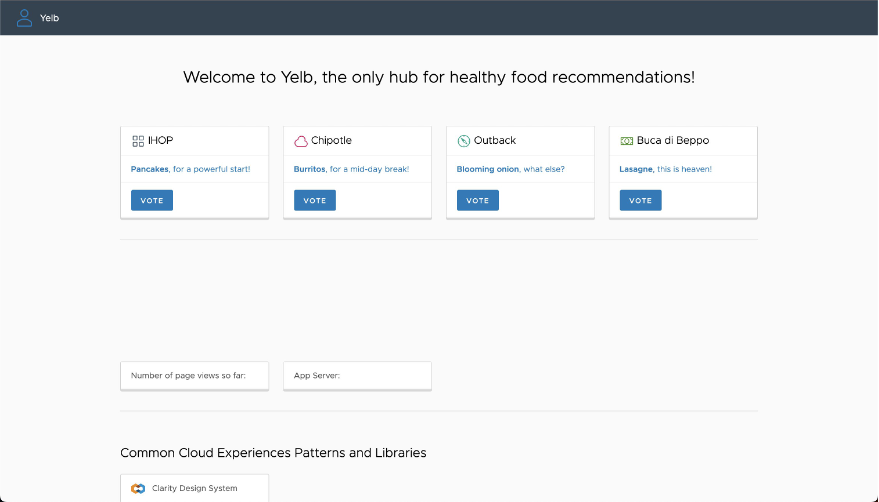The image size is (879, 502).
Task: Click the page views counter card
Action: [x=195, y=376]
